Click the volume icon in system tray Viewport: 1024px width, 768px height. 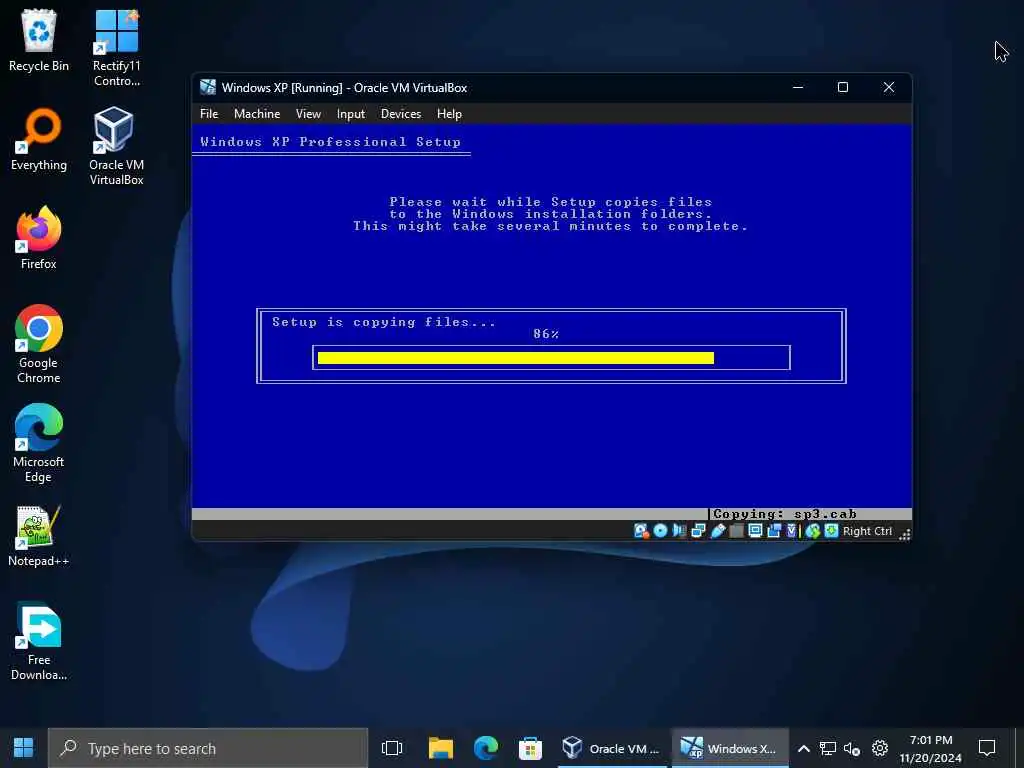point(852,748)
